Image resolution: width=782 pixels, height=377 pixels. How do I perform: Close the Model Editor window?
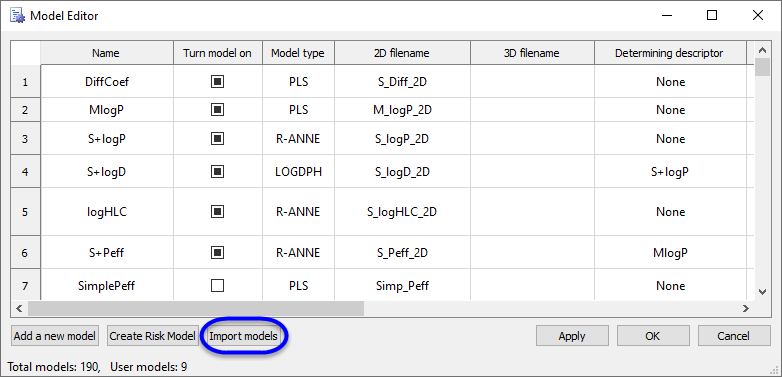click(758, 15)
